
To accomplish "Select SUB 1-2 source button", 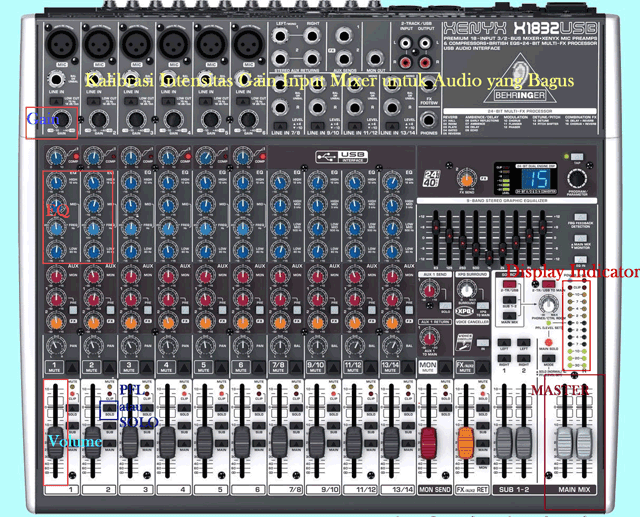I will point(509,300).
